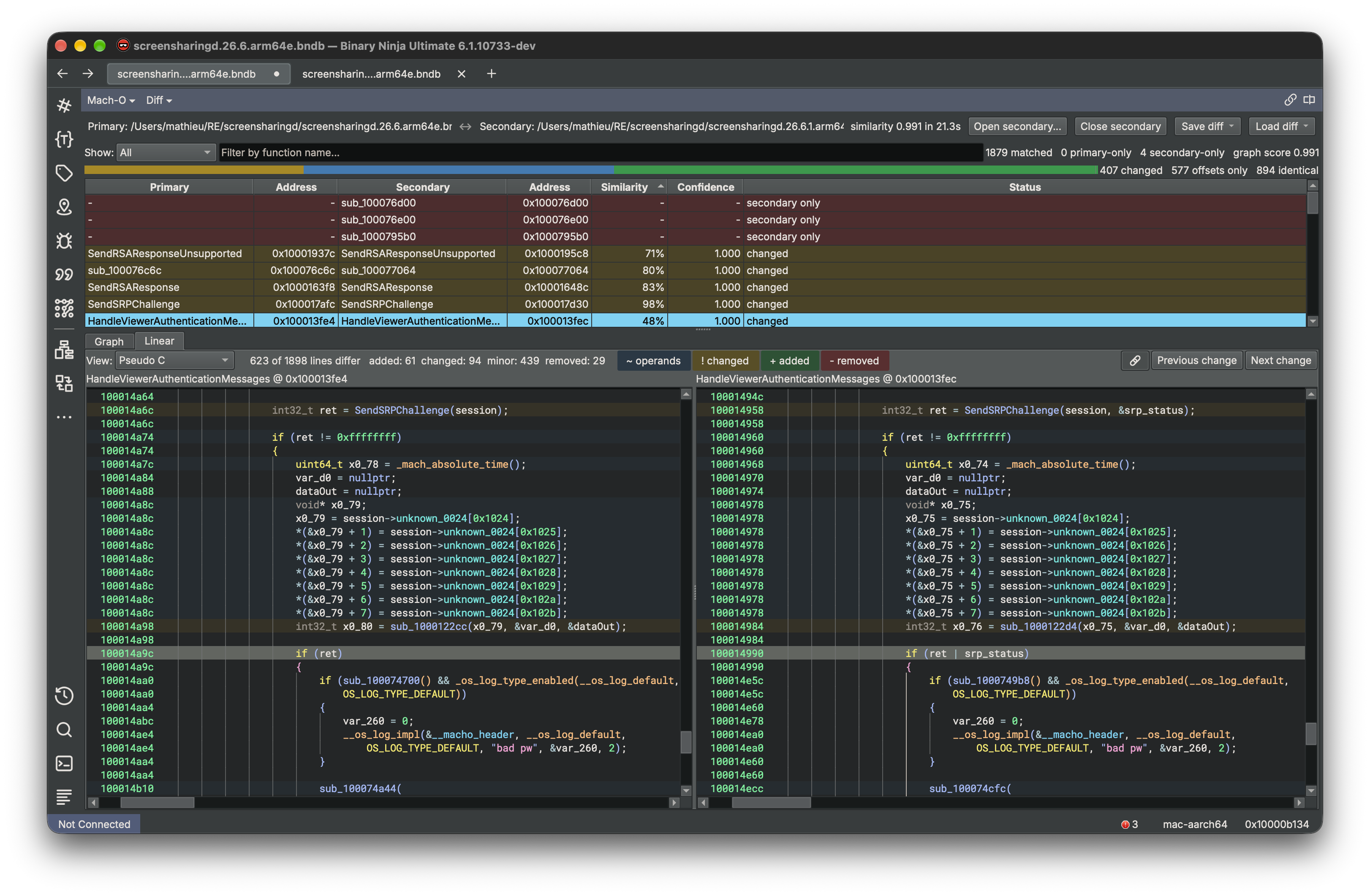Click the Not Connected status indicator
Image resolution: width=1370 pixels, height=896 pixels.
[95, 824]
